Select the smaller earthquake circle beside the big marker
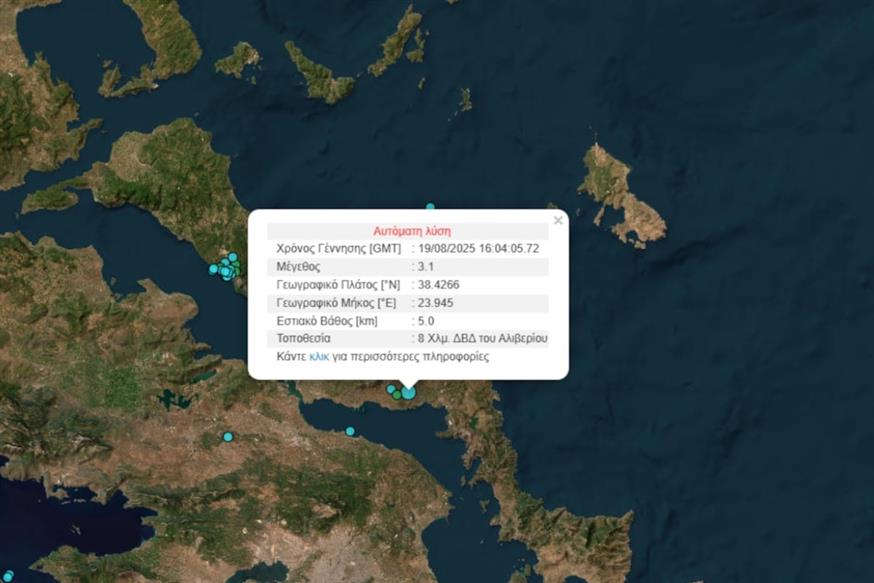The width and height of the screenshot is (874, 583). pyautogui.click(x=391, y=389)
